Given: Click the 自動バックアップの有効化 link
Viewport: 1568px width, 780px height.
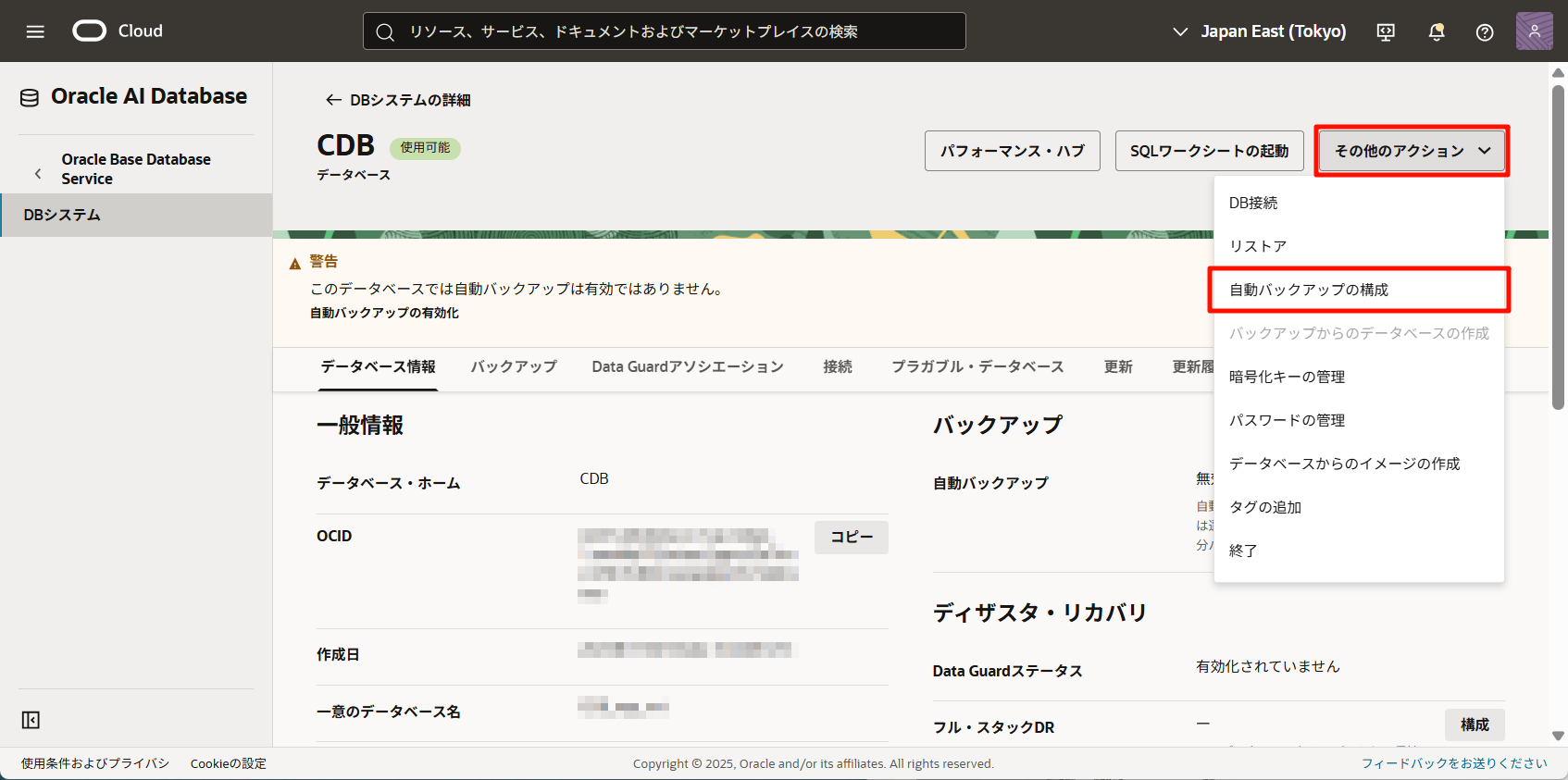Looking at the screenshot, I should 384,313.
